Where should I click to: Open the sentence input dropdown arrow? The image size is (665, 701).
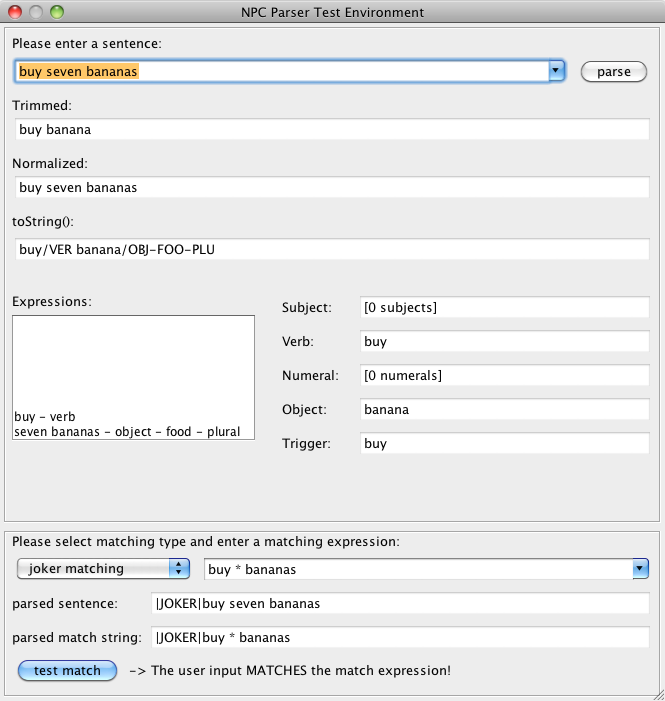[557, 72]
